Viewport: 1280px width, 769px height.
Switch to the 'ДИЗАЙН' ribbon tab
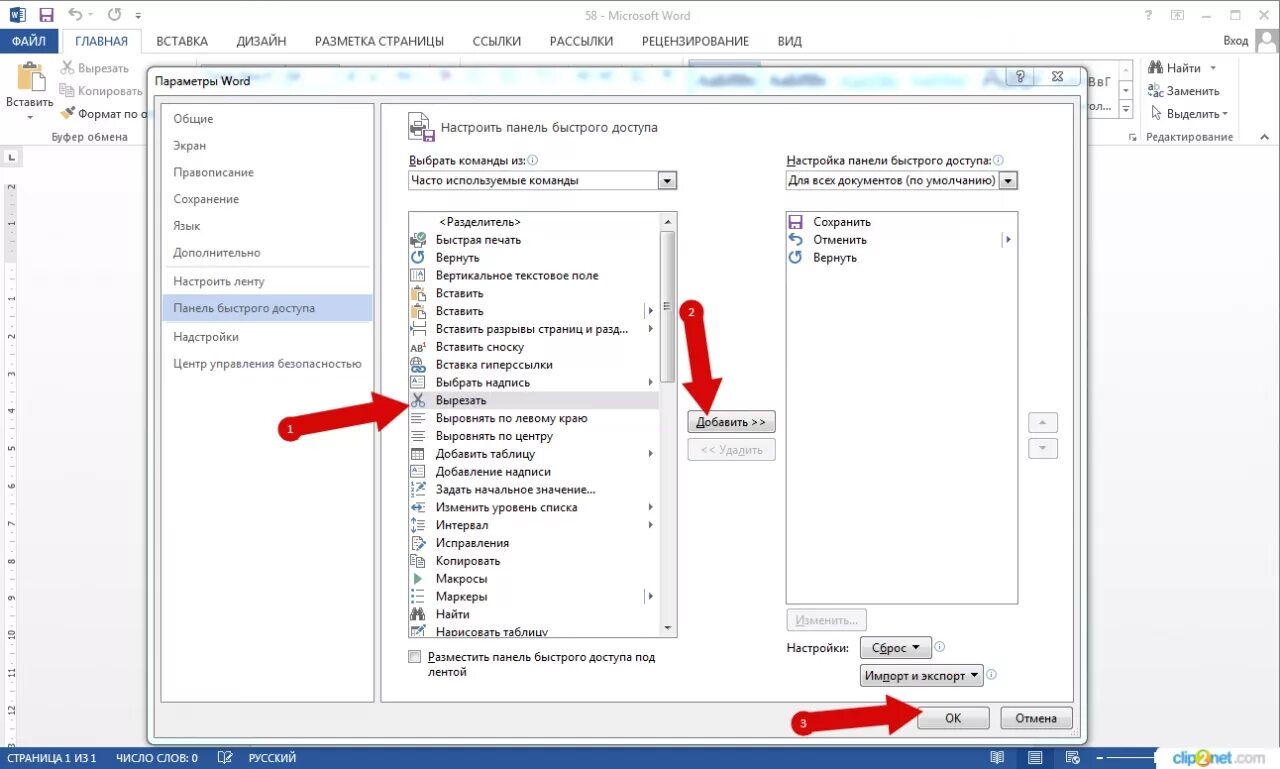[x=262, y=41]
